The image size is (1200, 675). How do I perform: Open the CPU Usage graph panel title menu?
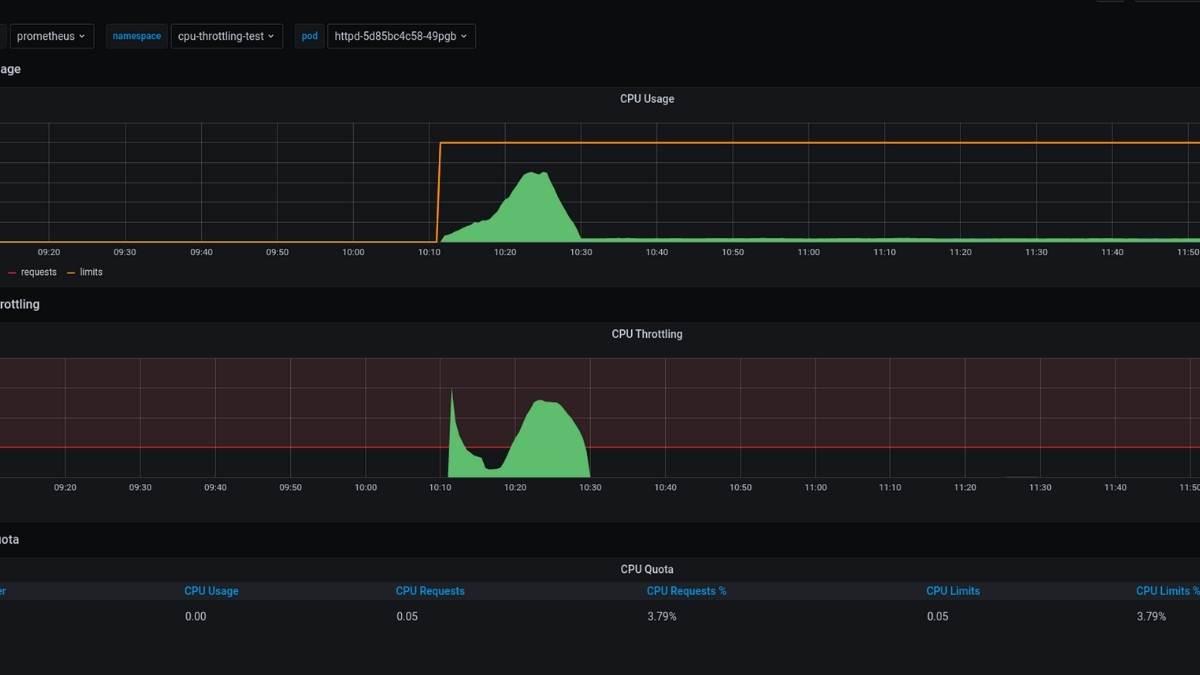pyautogui.click(x=646, y=99)
